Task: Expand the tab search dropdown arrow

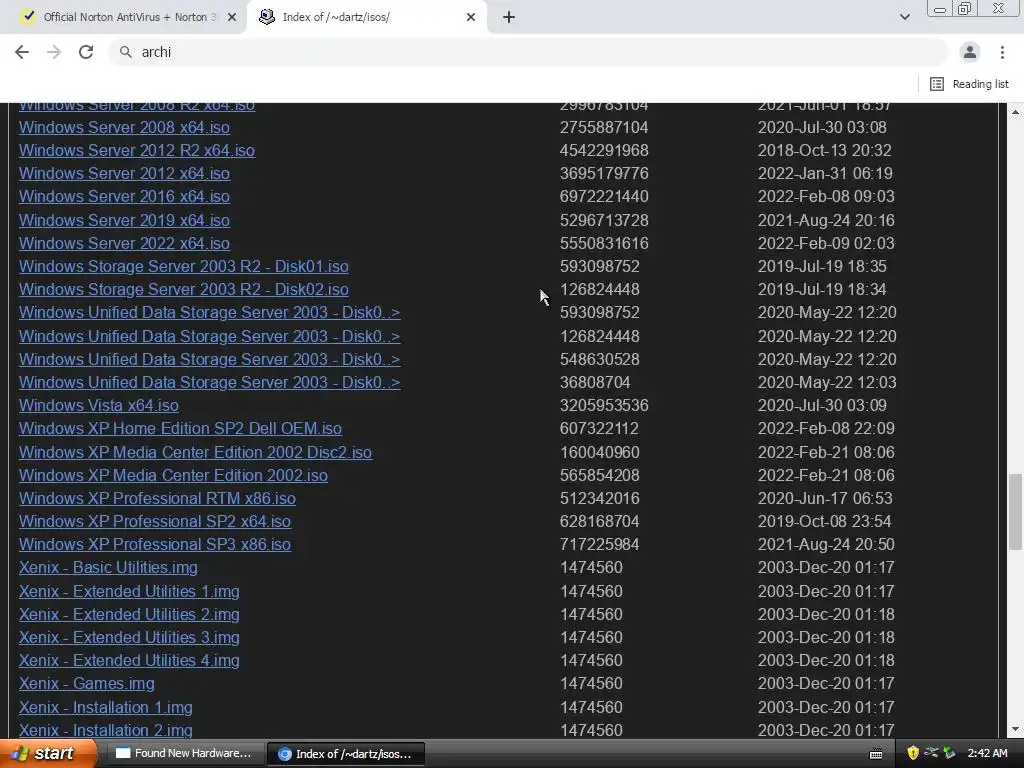Action: tap(904, 18)
